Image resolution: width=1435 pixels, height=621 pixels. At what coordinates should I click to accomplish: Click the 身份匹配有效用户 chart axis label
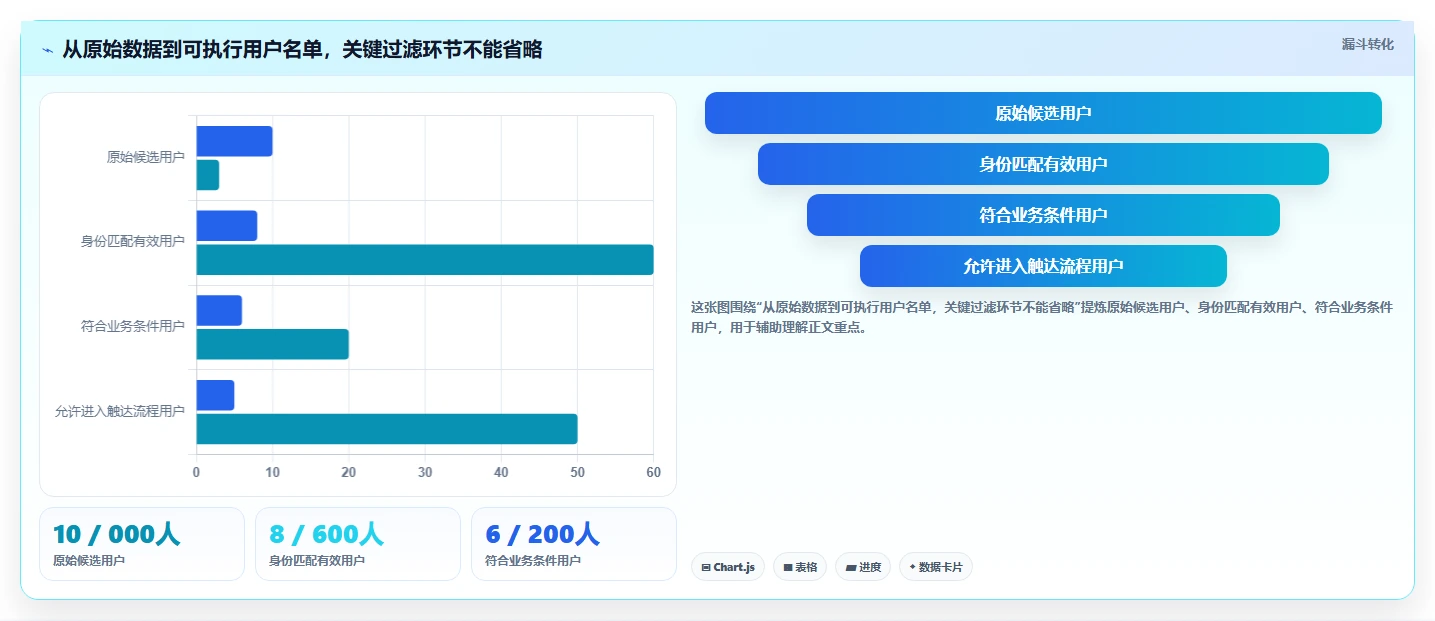tap(133, 241)
